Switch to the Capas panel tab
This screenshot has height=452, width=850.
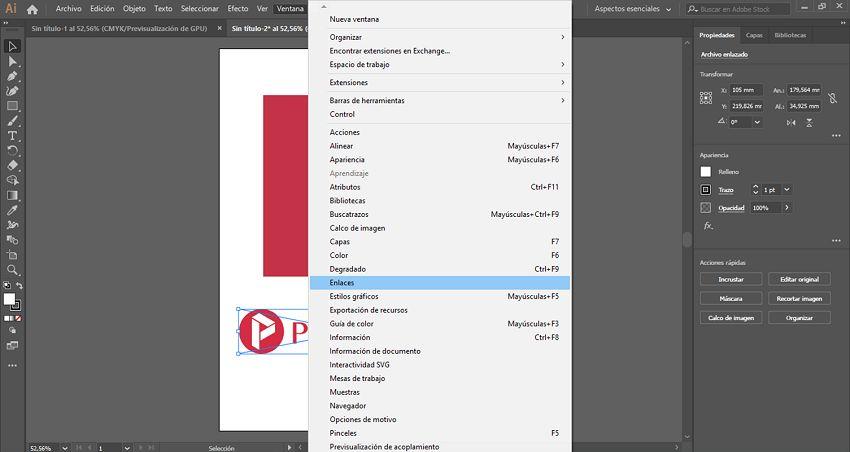click(x=754, y=35)
